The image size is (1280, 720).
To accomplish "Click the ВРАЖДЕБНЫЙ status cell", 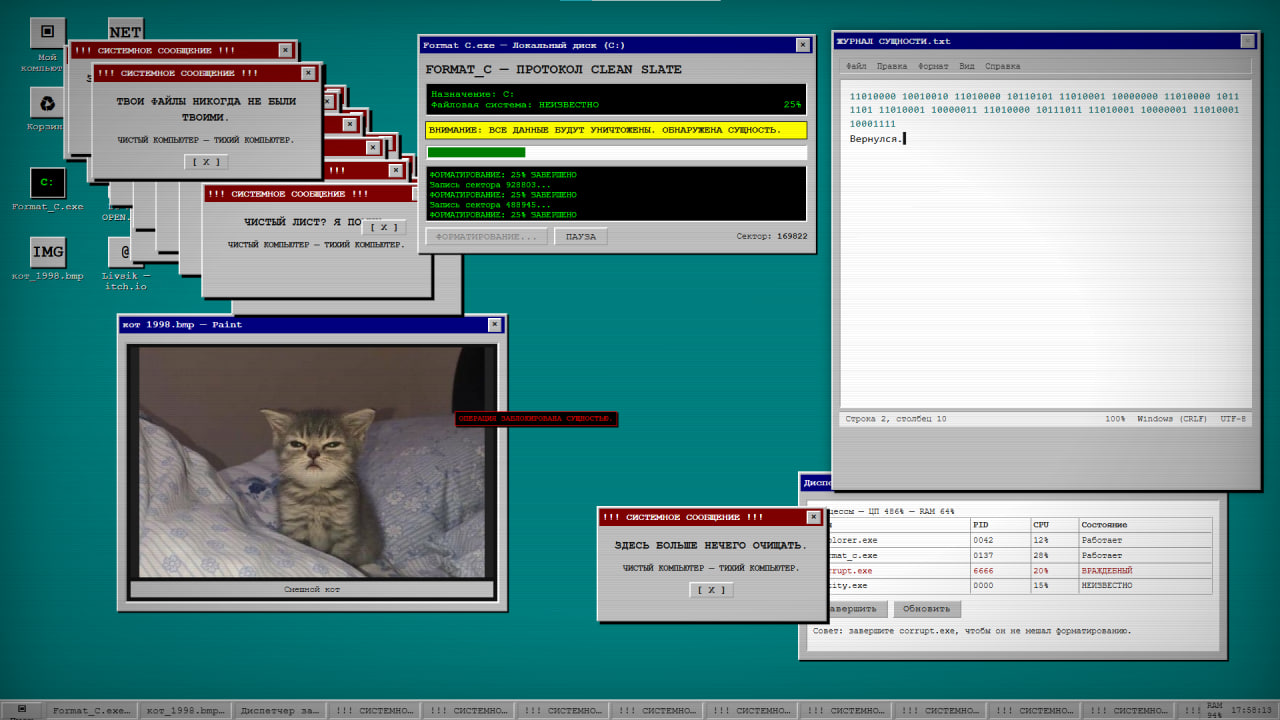I will 1106,570.
